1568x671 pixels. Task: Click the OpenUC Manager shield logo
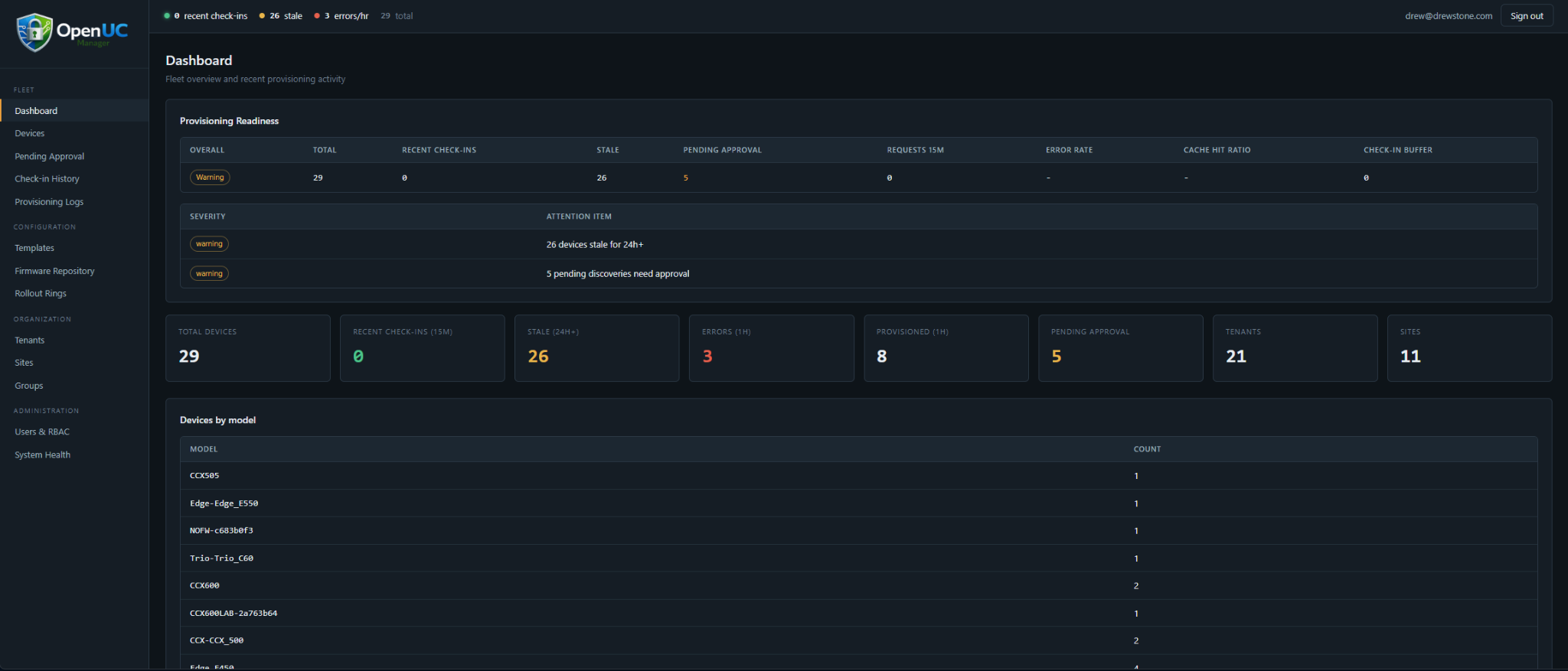point(34,32)
